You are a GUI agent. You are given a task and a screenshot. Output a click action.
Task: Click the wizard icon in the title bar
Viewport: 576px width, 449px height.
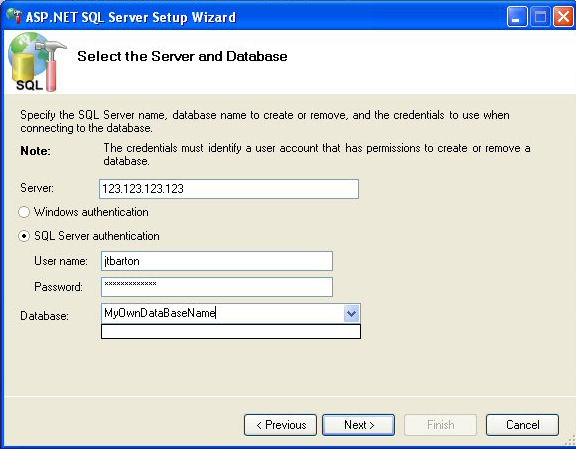tap(14, 16)
